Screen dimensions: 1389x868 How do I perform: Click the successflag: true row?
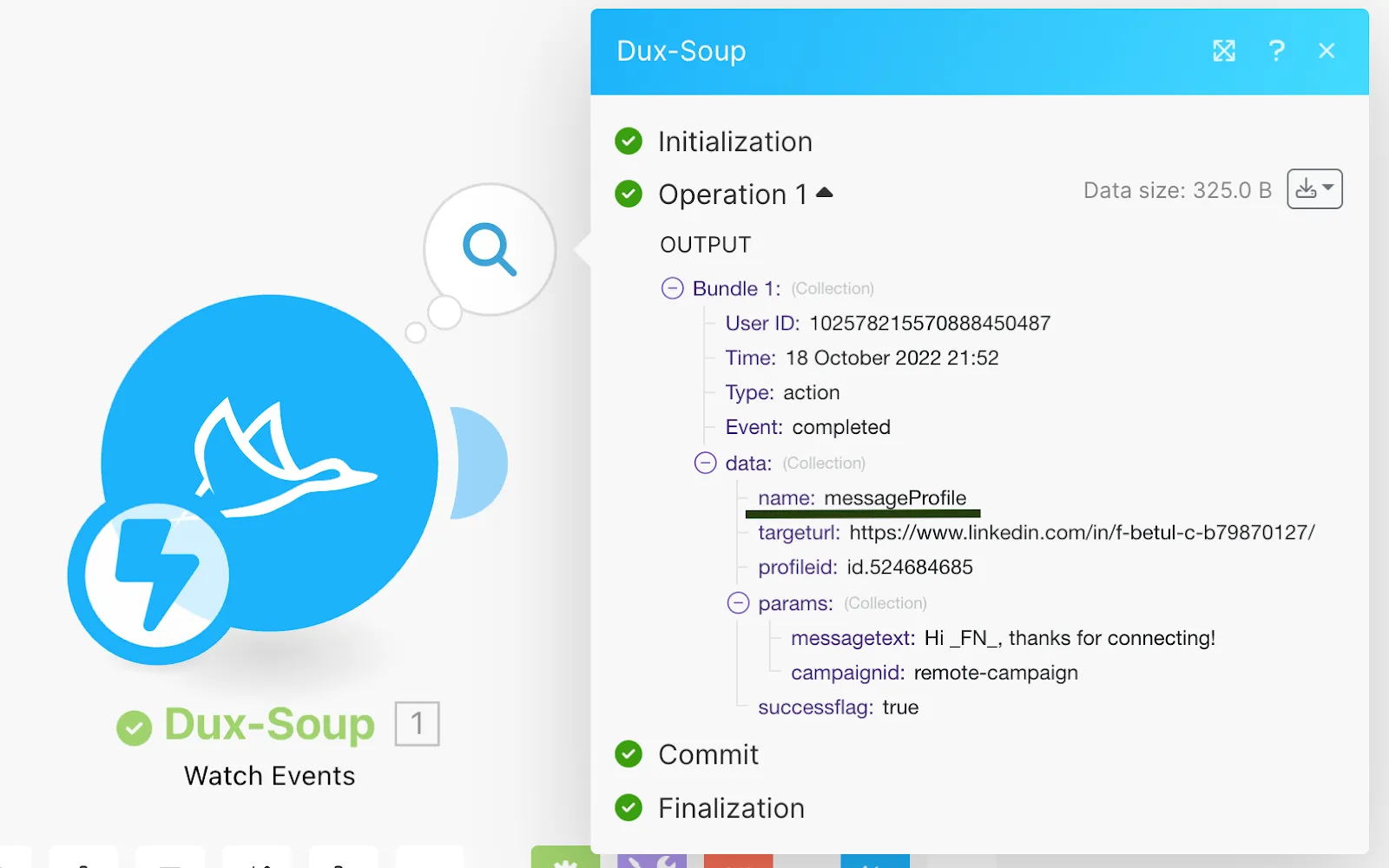click(x=838, y=707)
